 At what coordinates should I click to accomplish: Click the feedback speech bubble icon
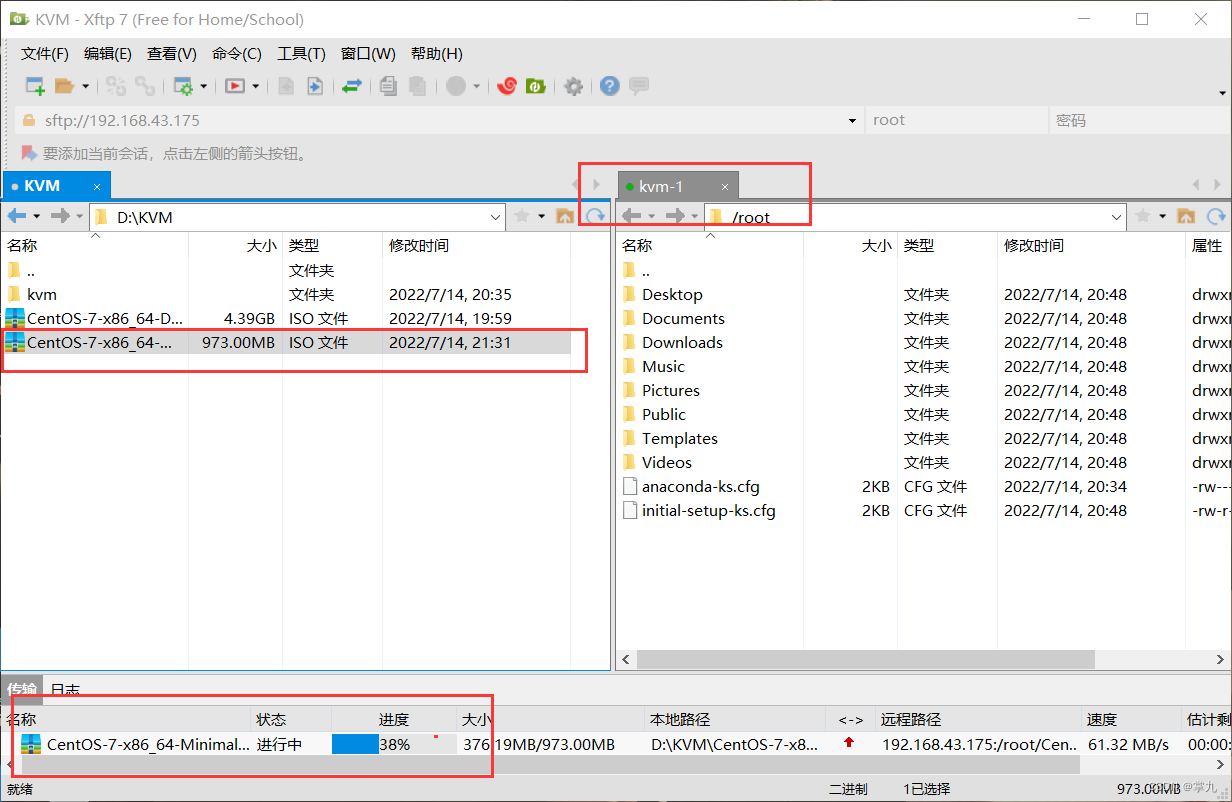(639, 86)
